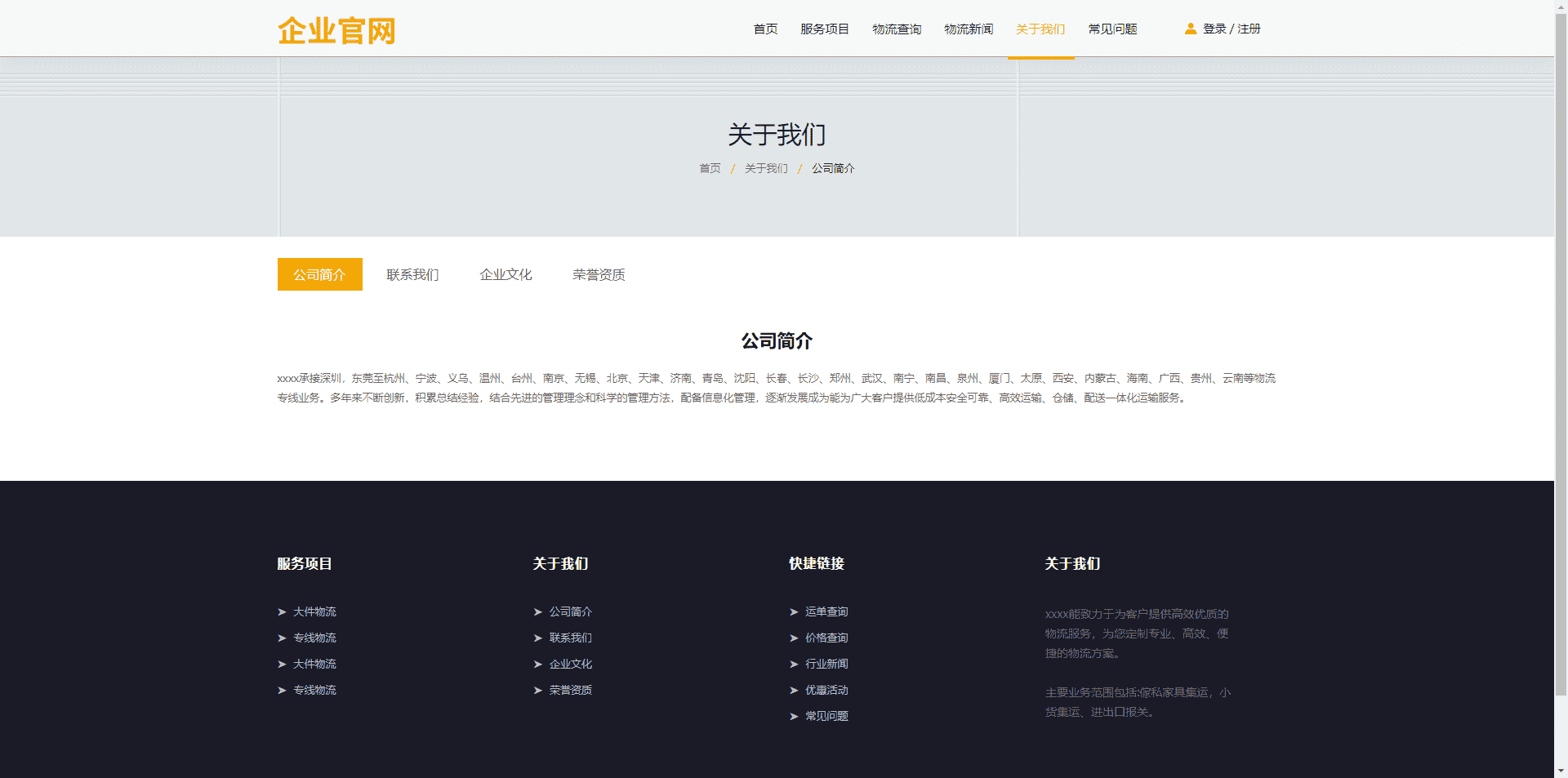
Task: Click the page scrollbar down arrow
Action: [1561, 770]
